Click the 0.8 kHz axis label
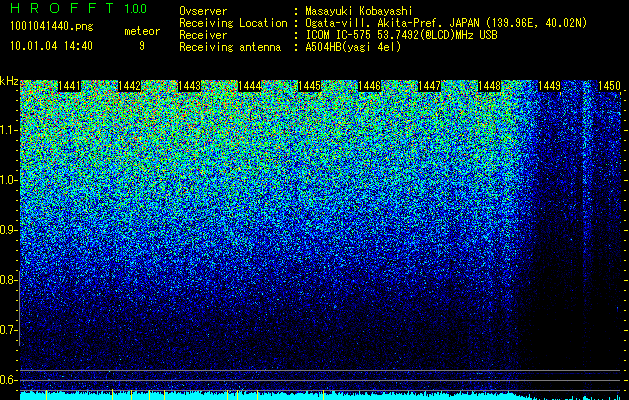629x400 pixels. point(8,280)
